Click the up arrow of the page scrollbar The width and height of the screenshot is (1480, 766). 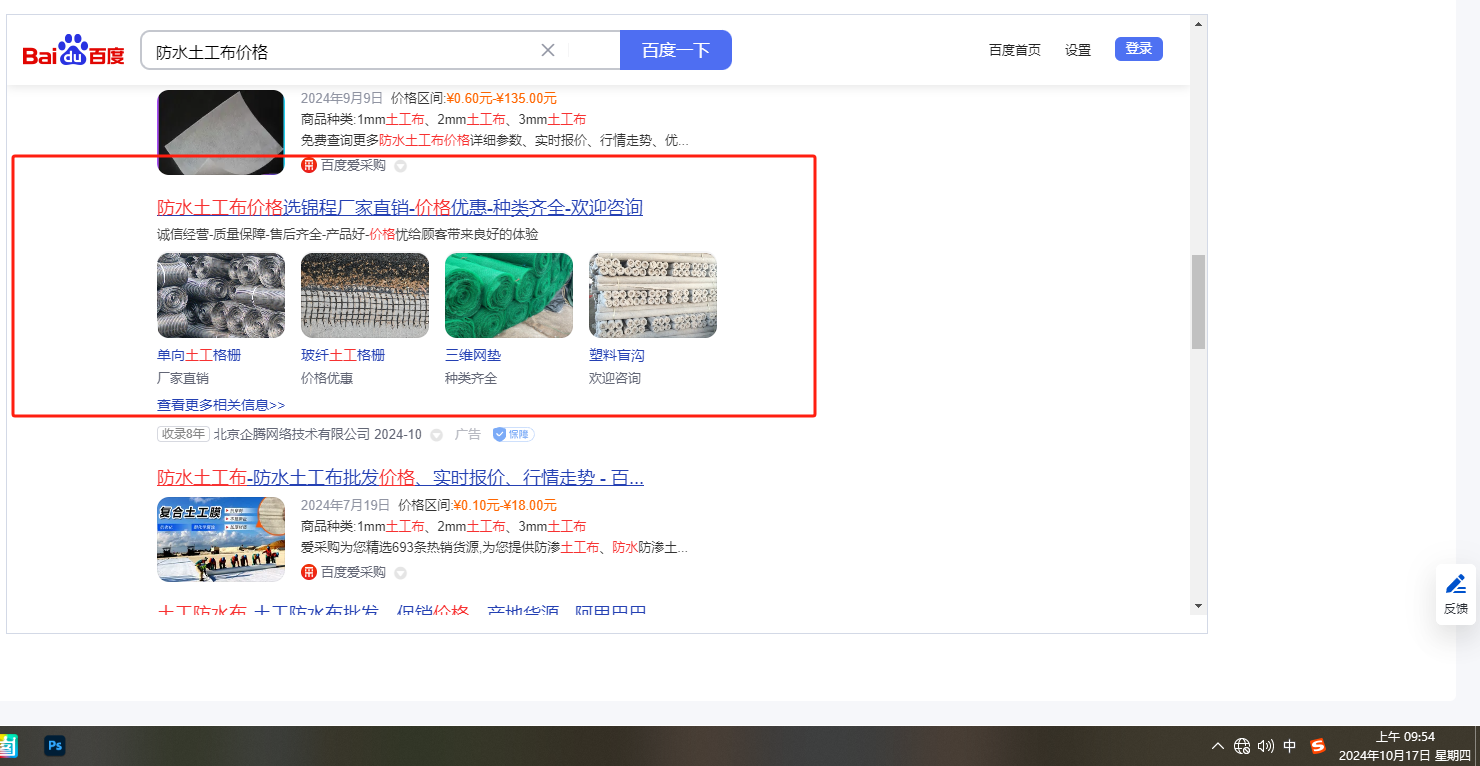[1198, 23]
